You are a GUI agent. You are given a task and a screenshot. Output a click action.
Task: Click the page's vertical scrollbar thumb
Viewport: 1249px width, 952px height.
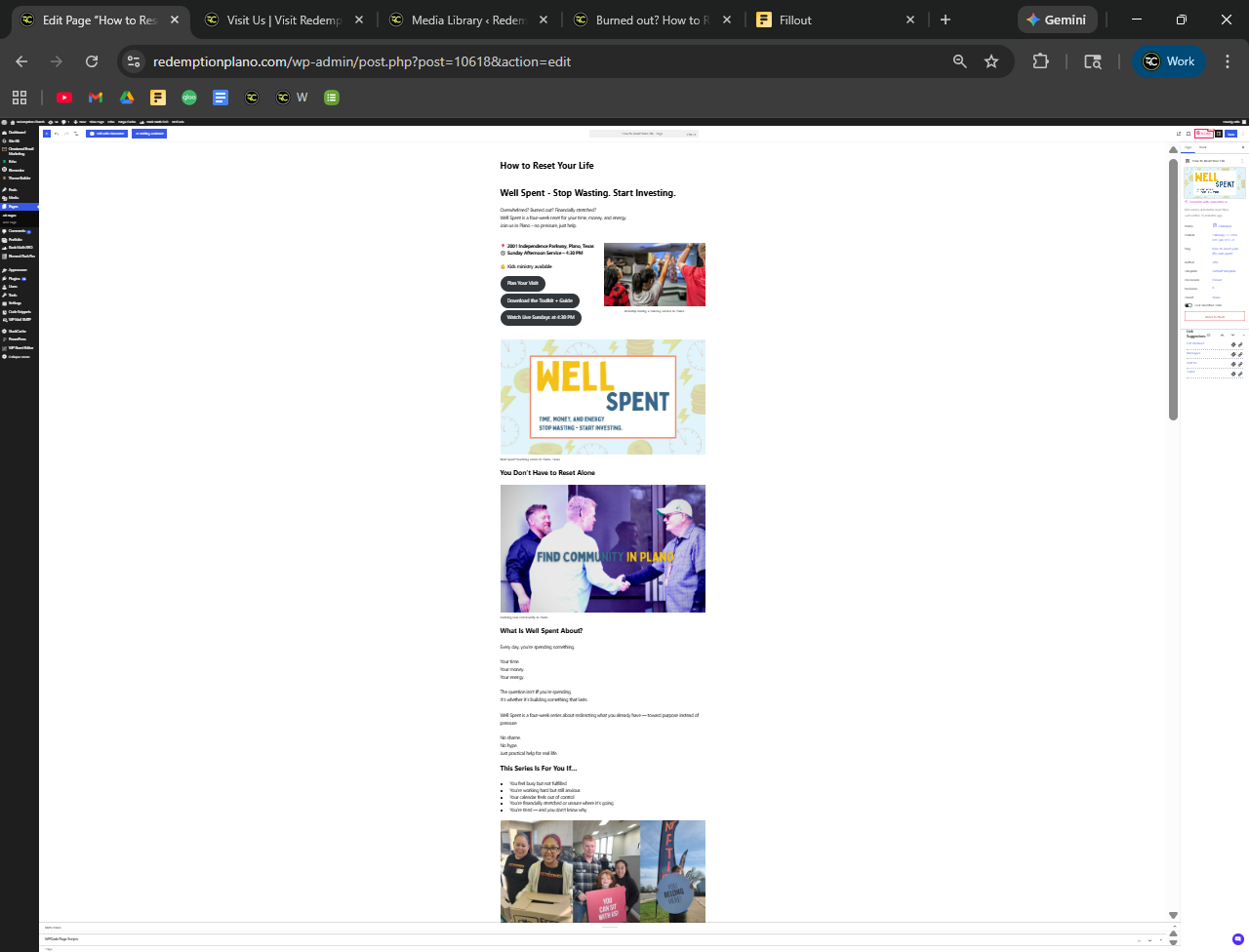1173,288
